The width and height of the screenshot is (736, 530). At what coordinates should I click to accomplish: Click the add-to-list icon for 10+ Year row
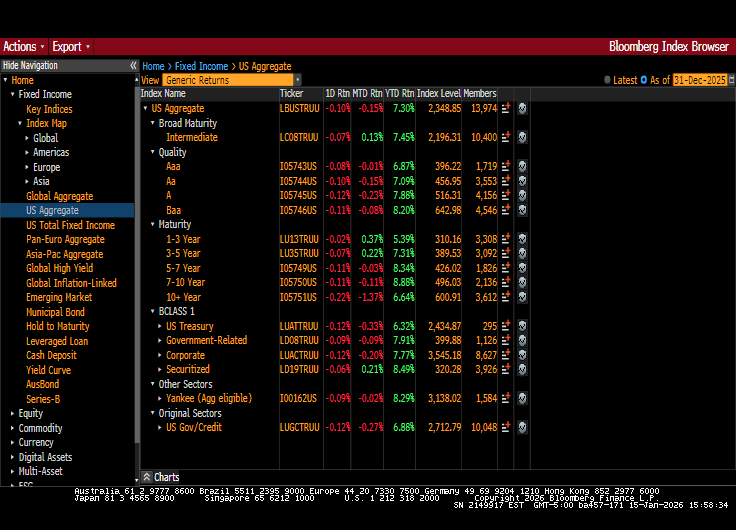506,297
